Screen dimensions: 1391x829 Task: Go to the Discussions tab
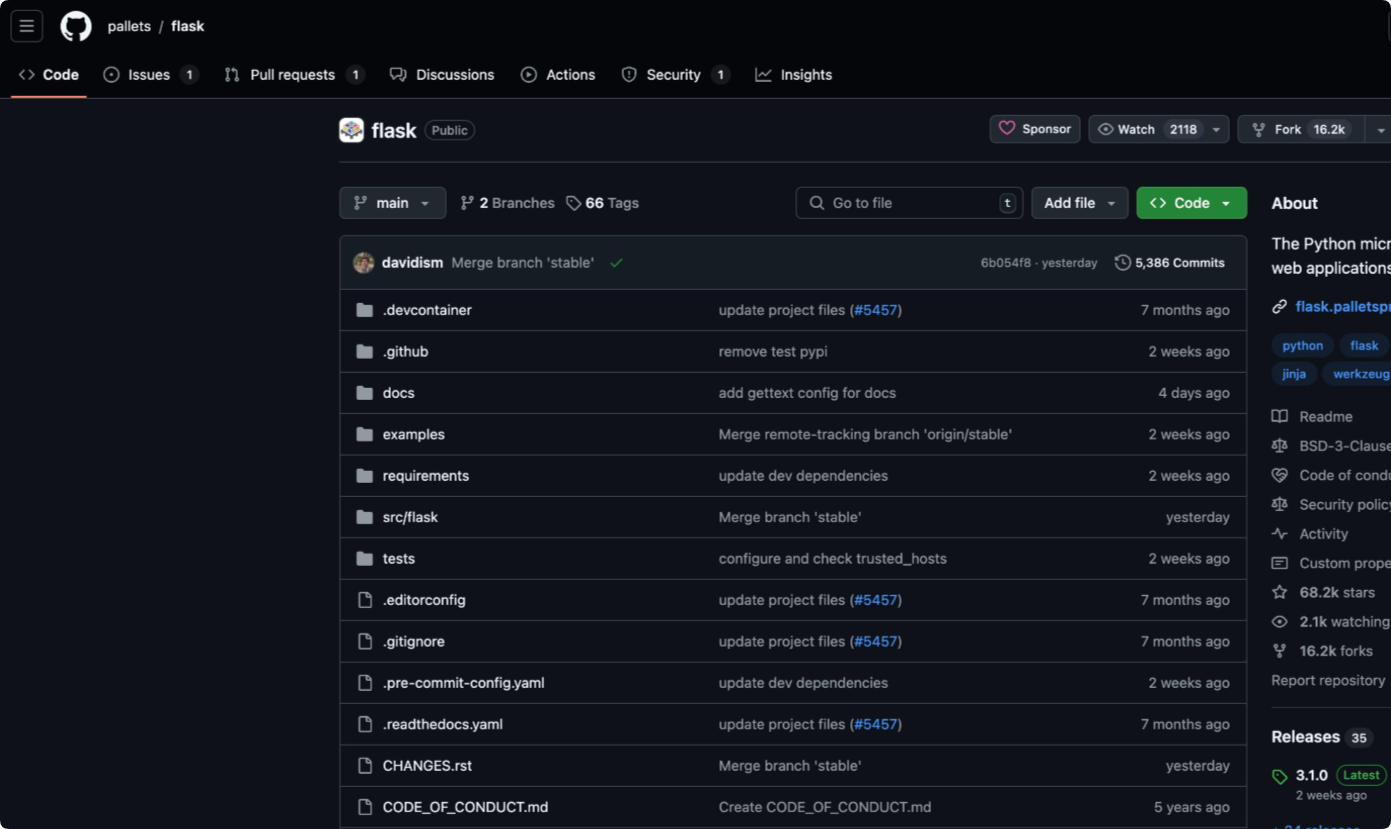tap(442, 75)
